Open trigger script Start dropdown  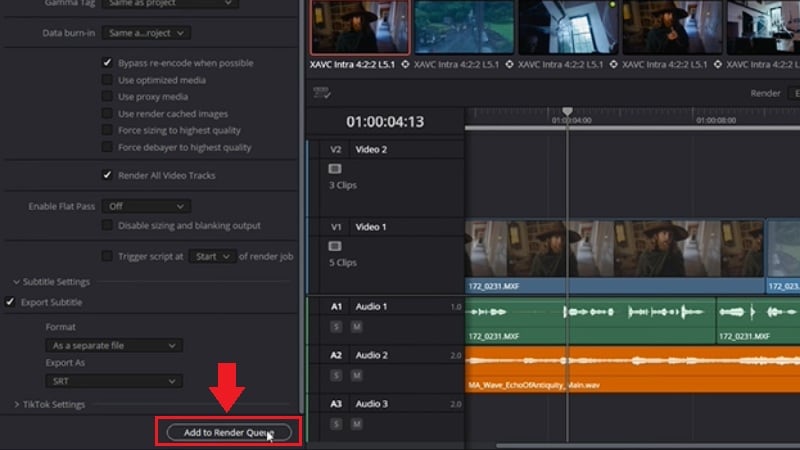click(x=212, y=256)
